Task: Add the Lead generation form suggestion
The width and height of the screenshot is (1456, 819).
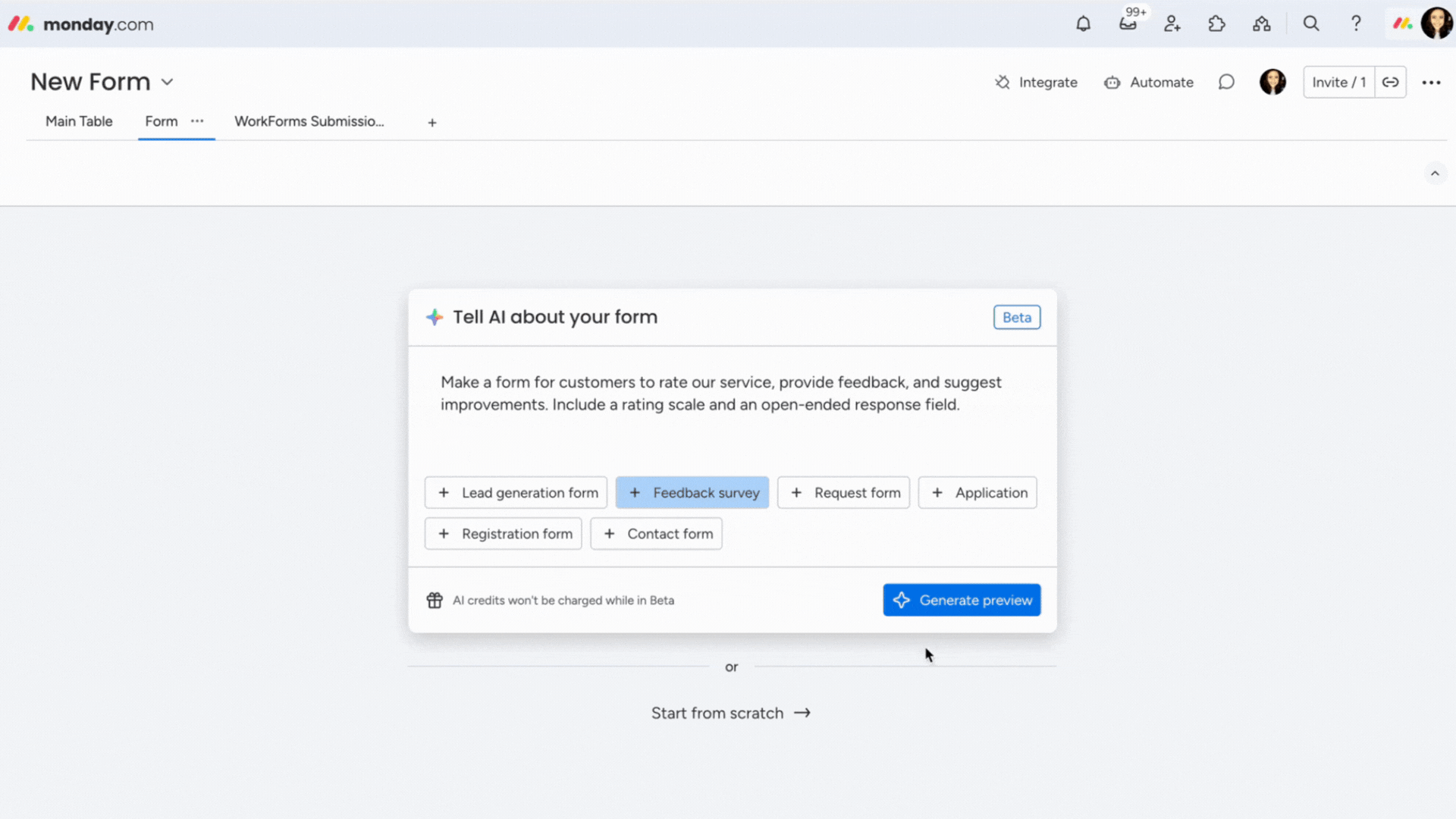Action: tap(516, 492)
